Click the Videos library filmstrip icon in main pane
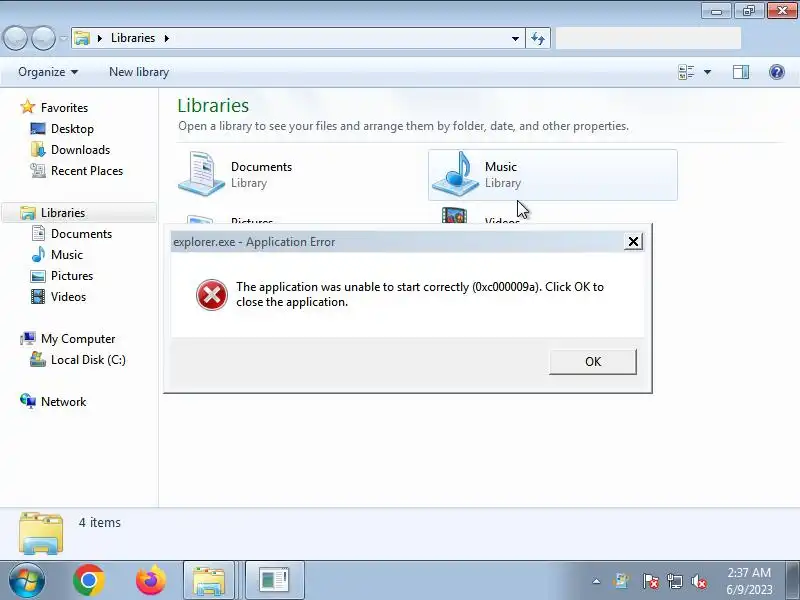The image size is (800, 600). pos(454,216)
